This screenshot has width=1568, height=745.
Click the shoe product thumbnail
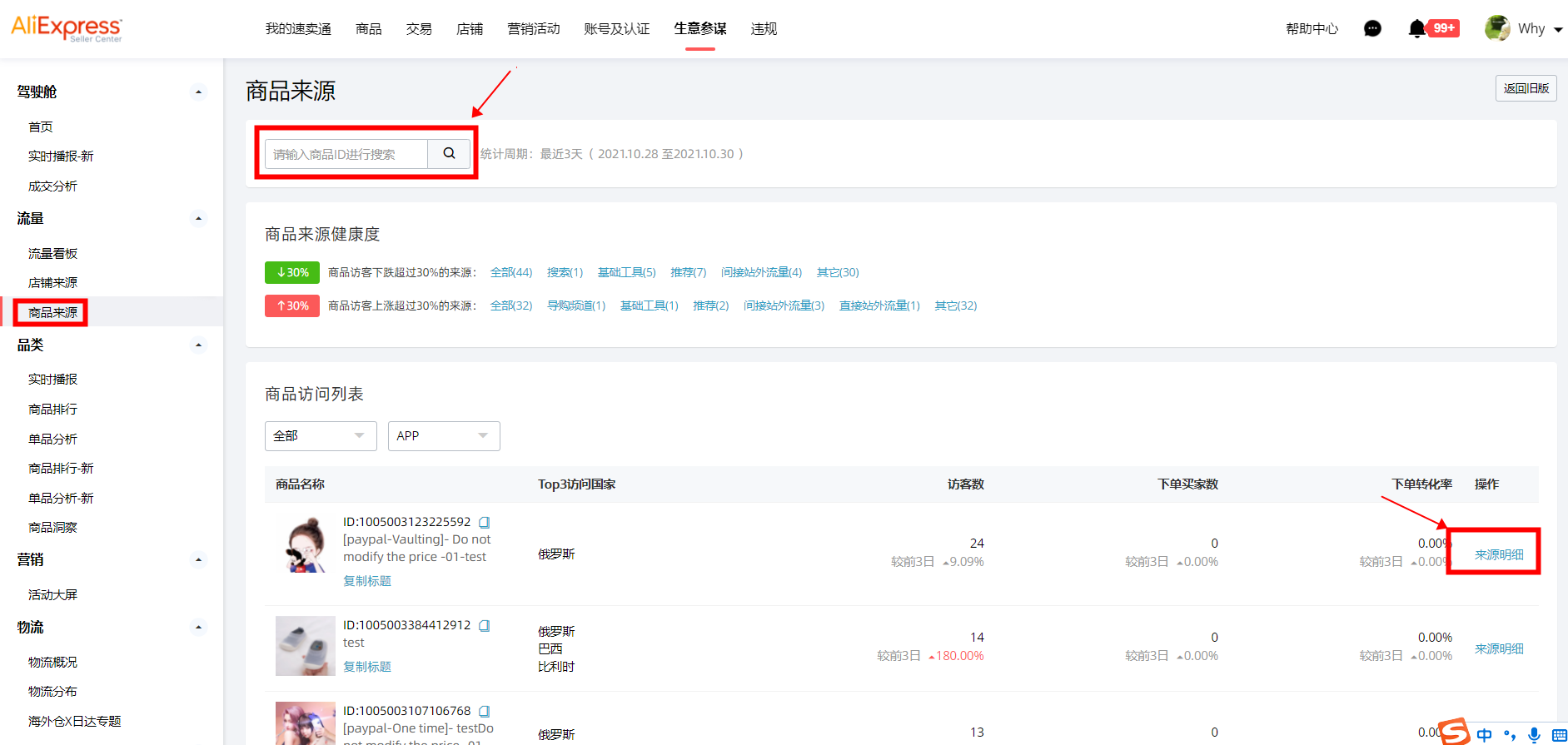[x=305, y=645]
